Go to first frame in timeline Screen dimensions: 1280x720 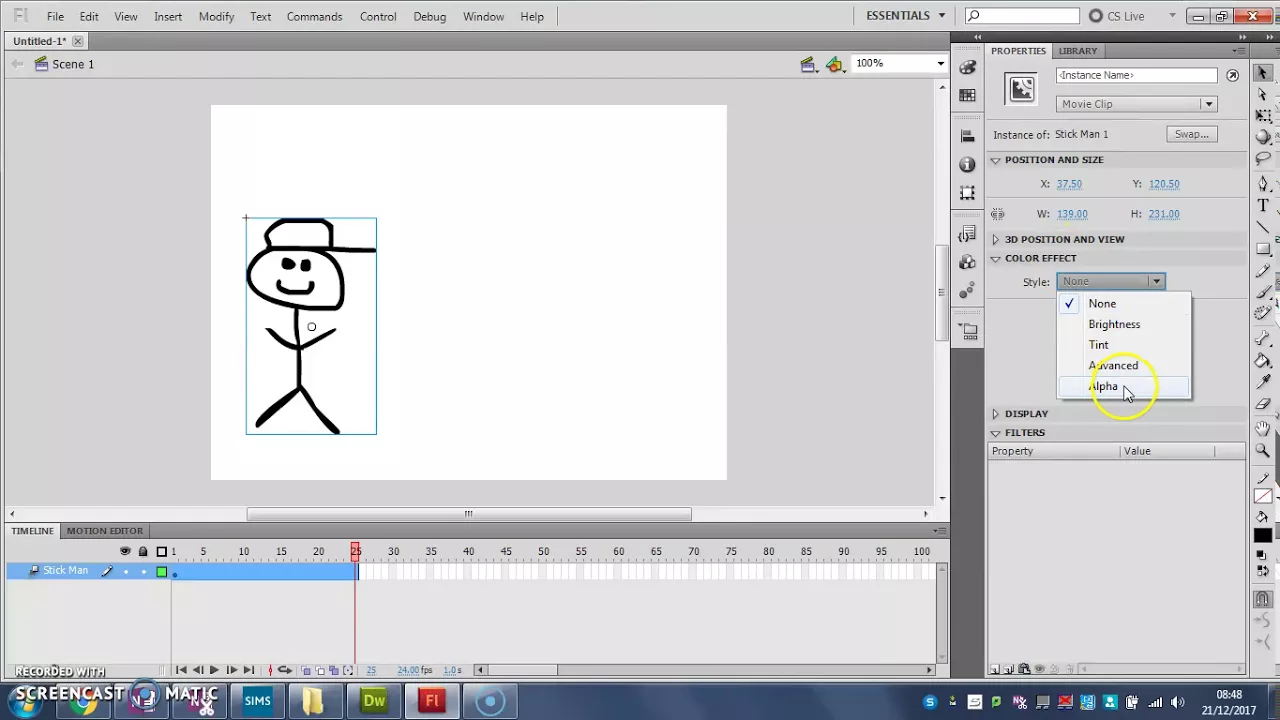pyautogui.click(x=181, y=670)
